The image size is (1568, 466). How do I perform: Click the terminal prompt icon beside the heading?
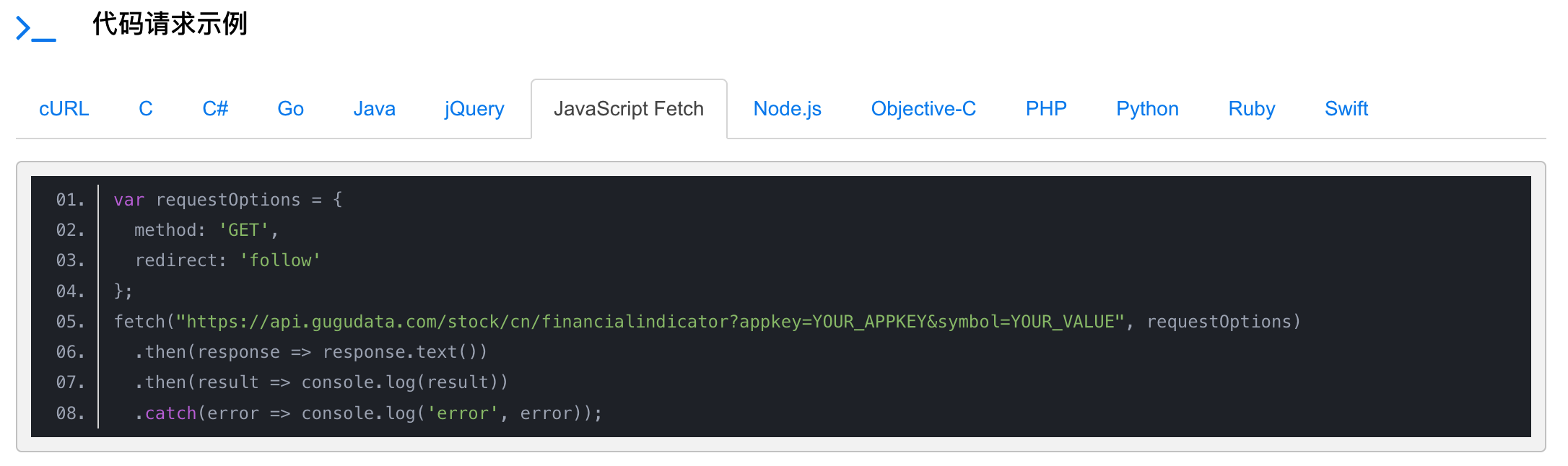click(x=36, y=28)
